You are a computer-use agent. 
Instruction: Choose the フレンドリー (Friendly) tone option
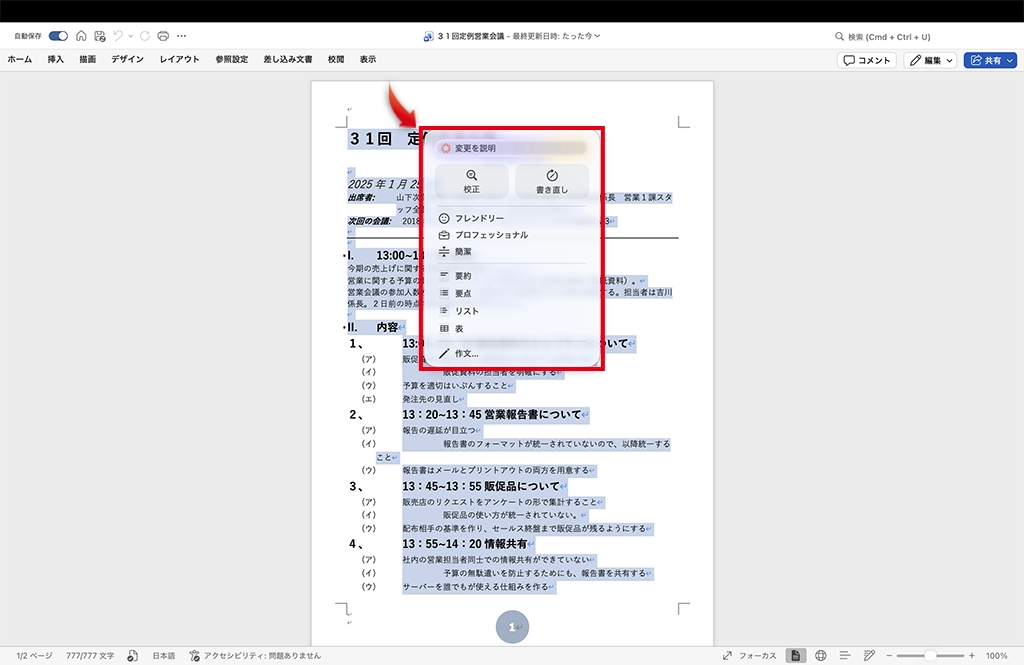pos(478,218)
